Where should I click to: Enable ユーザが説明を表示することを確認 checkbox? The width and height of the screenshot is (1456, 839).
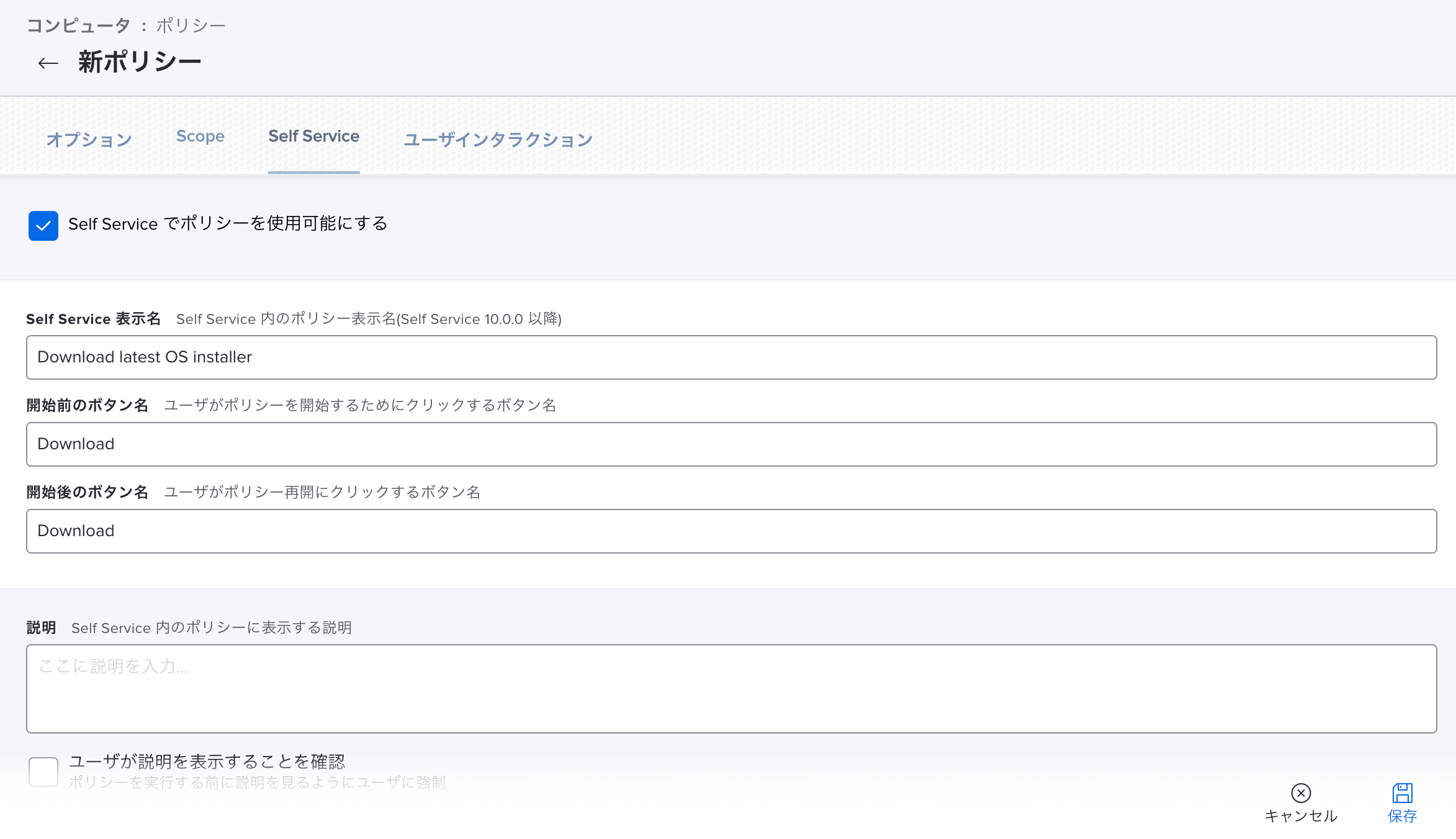[43, 771]
